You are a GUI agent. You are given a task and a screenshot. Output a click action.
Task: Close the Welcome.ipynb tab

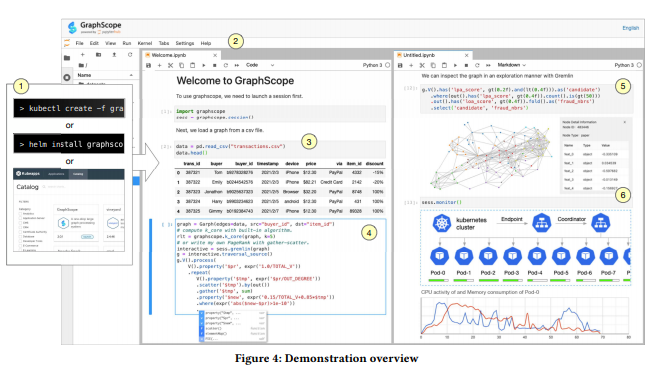[215, 55]
